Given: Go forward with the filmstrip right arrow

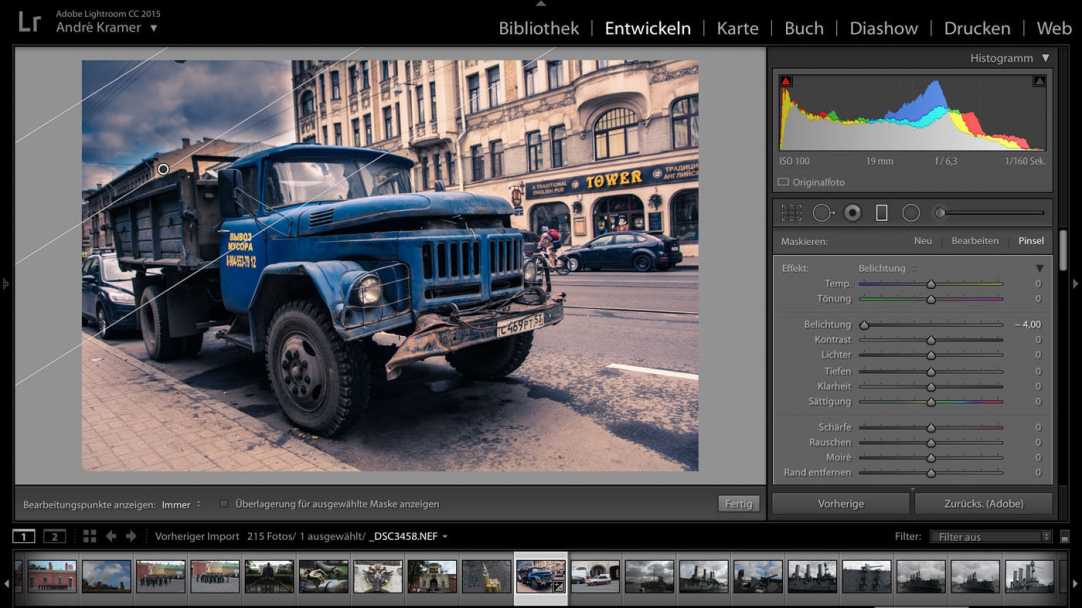Looking at the screenshot, I should click(131, 536).
